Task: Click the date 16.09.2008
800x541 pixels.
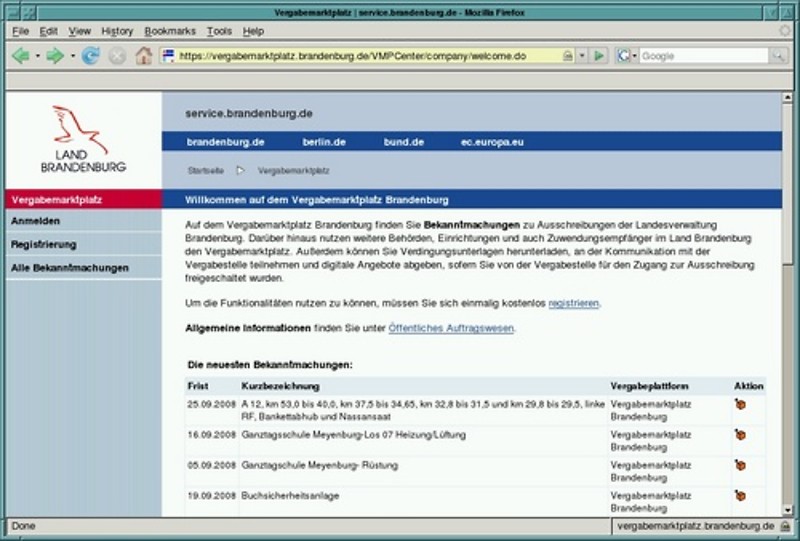Action: coord(211,435)
